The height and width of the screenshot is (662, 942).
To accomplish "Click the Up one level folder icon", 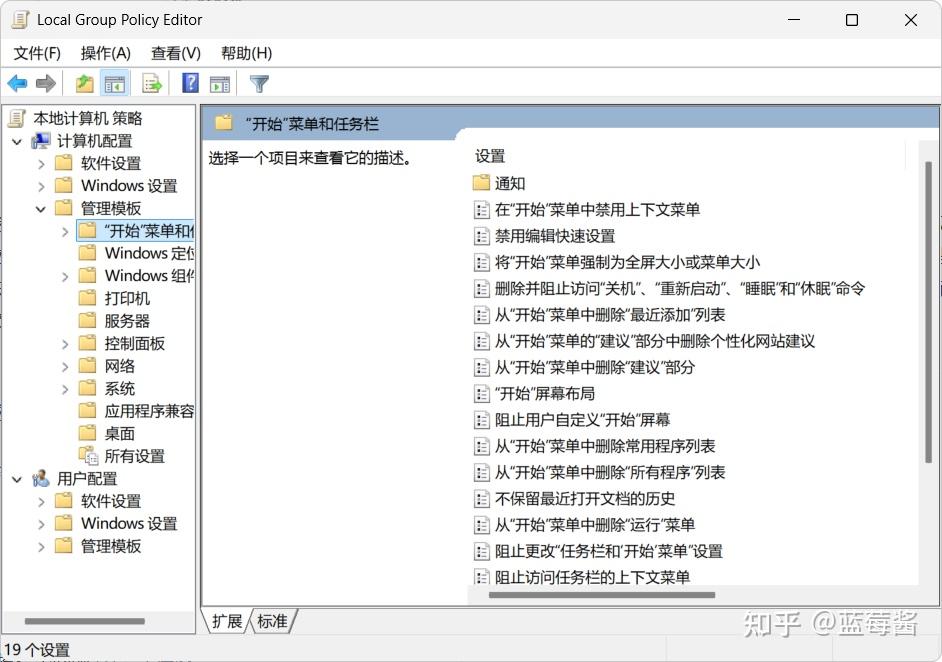I will pos(85,83).
